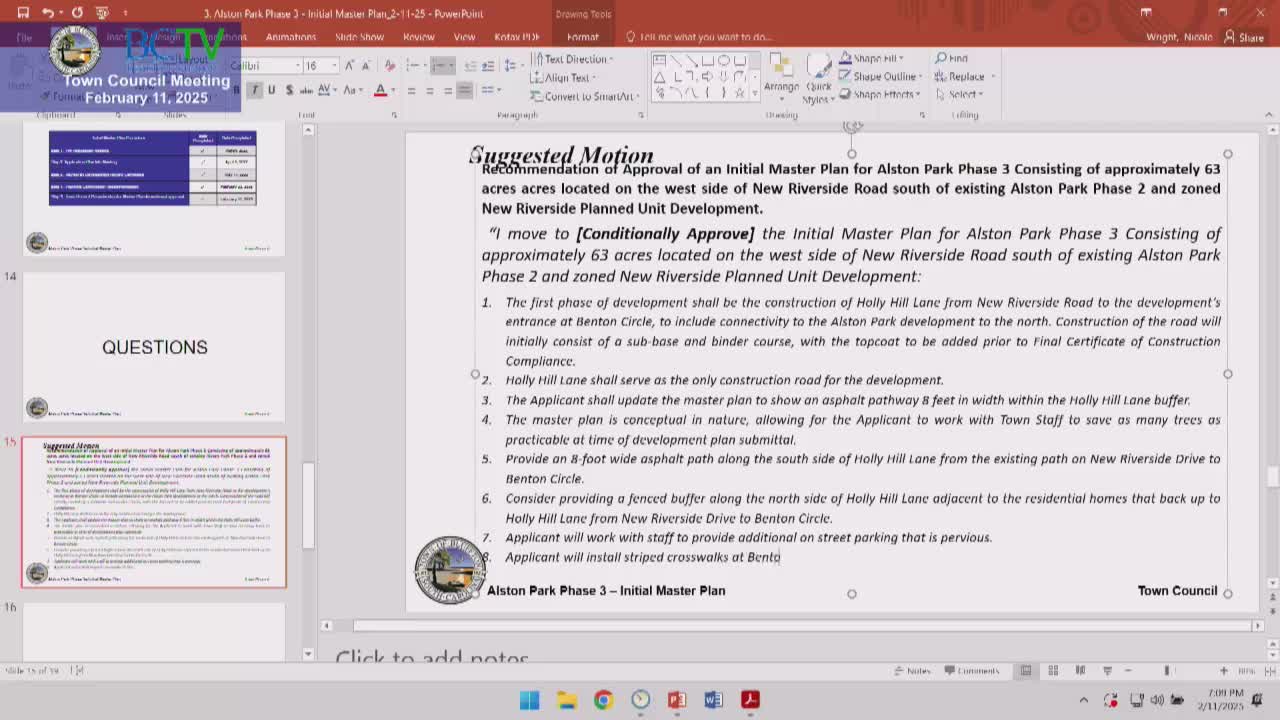Toggle underline formatting
1280x720 pixels.
[271, 90]
